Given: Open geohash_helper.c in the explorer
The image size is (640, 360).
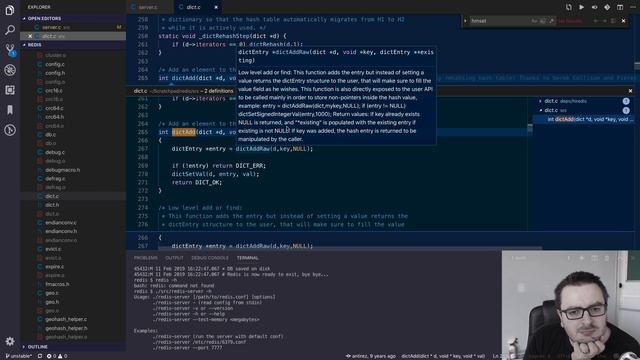Looking at the screenshot, I should pos(66,319).
